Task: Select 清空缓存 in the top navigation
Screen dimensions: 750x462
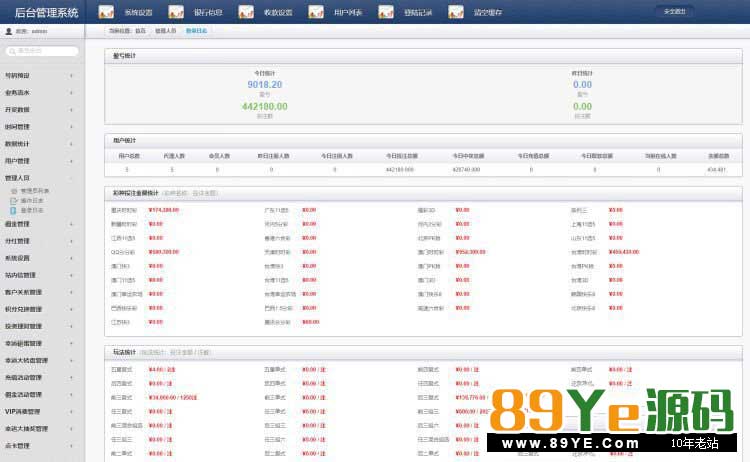Action: (x=488, y=12)
